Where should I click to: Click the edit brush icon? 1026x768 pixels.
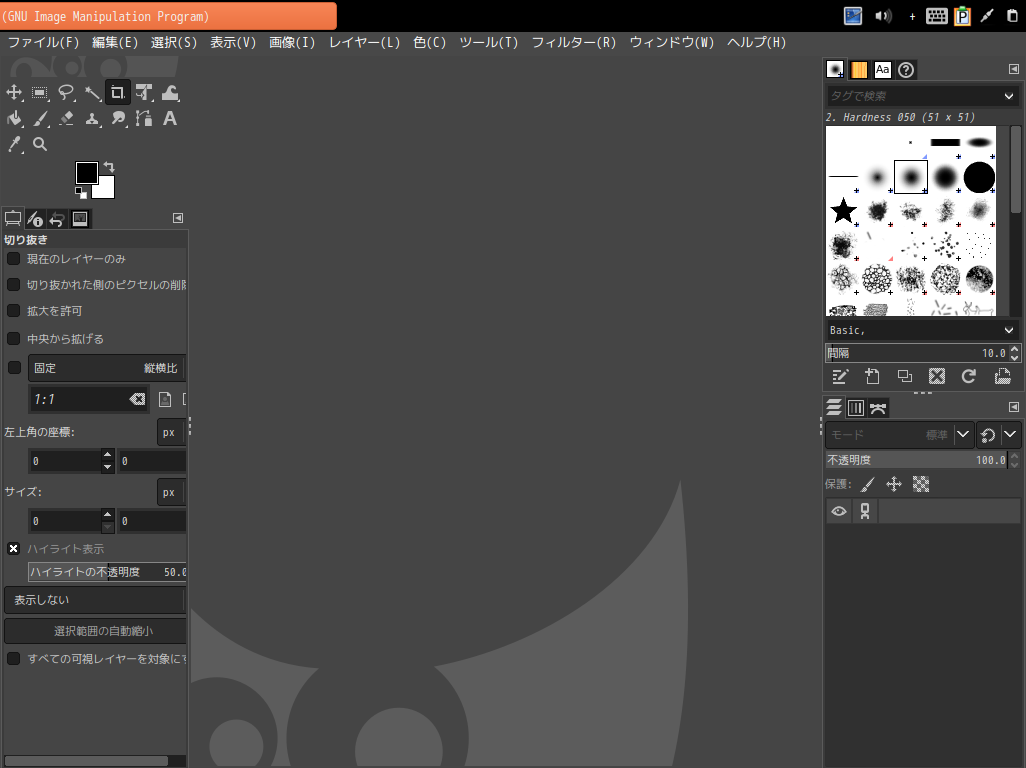pyautogui.click(x=840, y=376)
